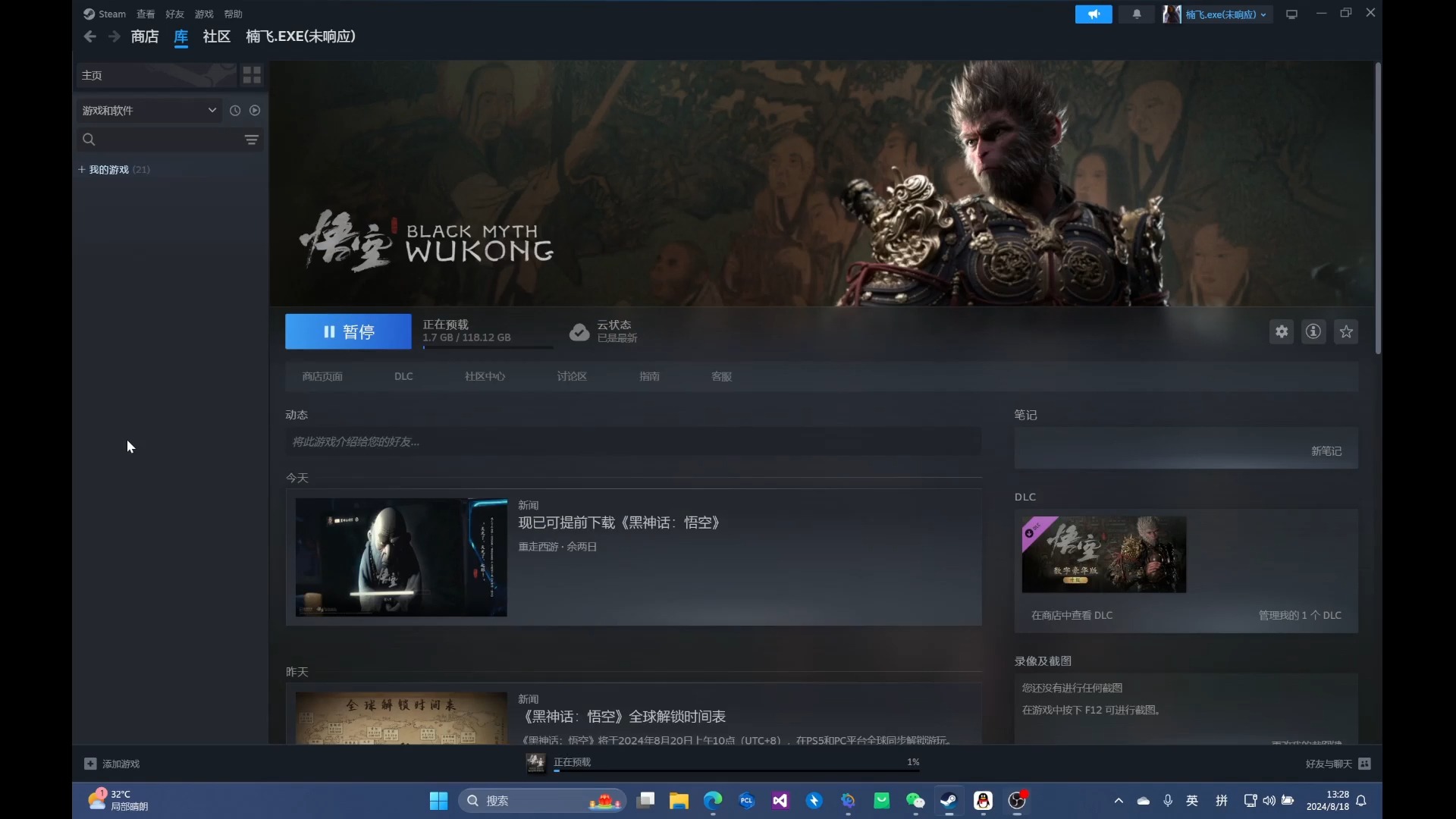Open the advanced filter options icon
The height and width of the screenshot is (819, 1456).
pyautogui.click(x=252, y=140)
